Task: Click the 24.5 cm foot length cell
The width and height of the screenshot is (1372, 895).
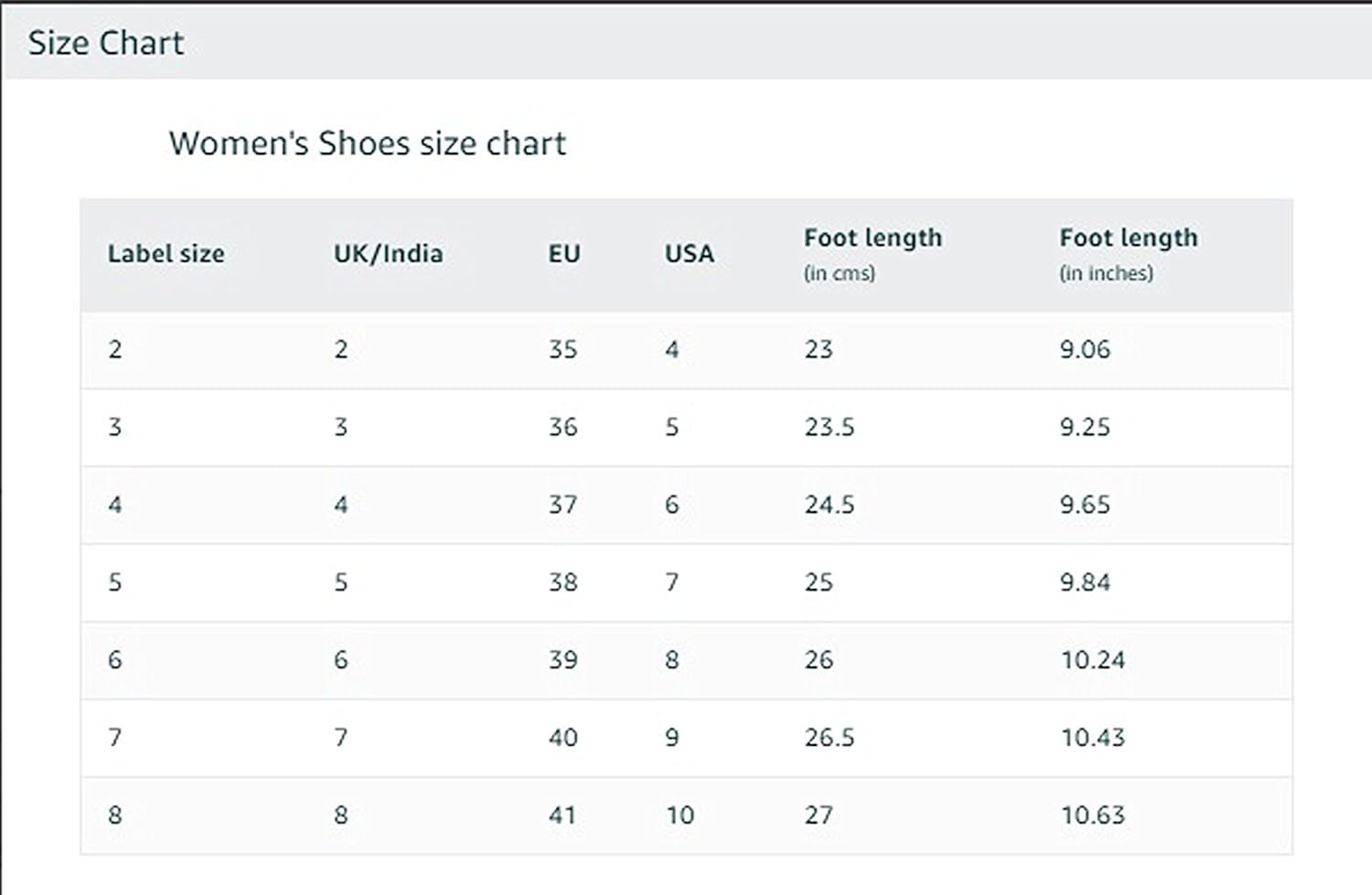Action: point(829,505)
